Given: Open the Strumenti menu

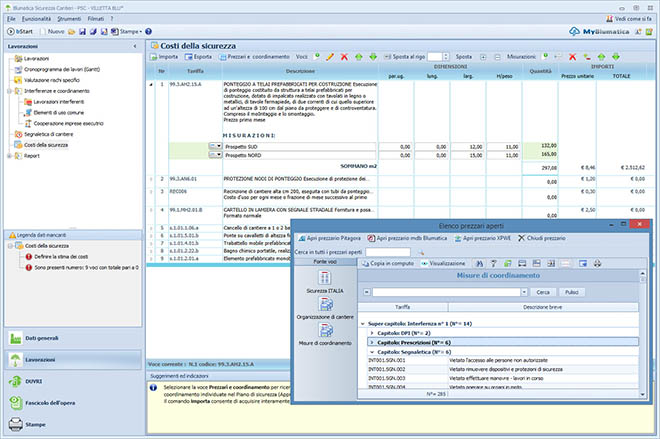Looking at the screenshot, I should (69, 19).
